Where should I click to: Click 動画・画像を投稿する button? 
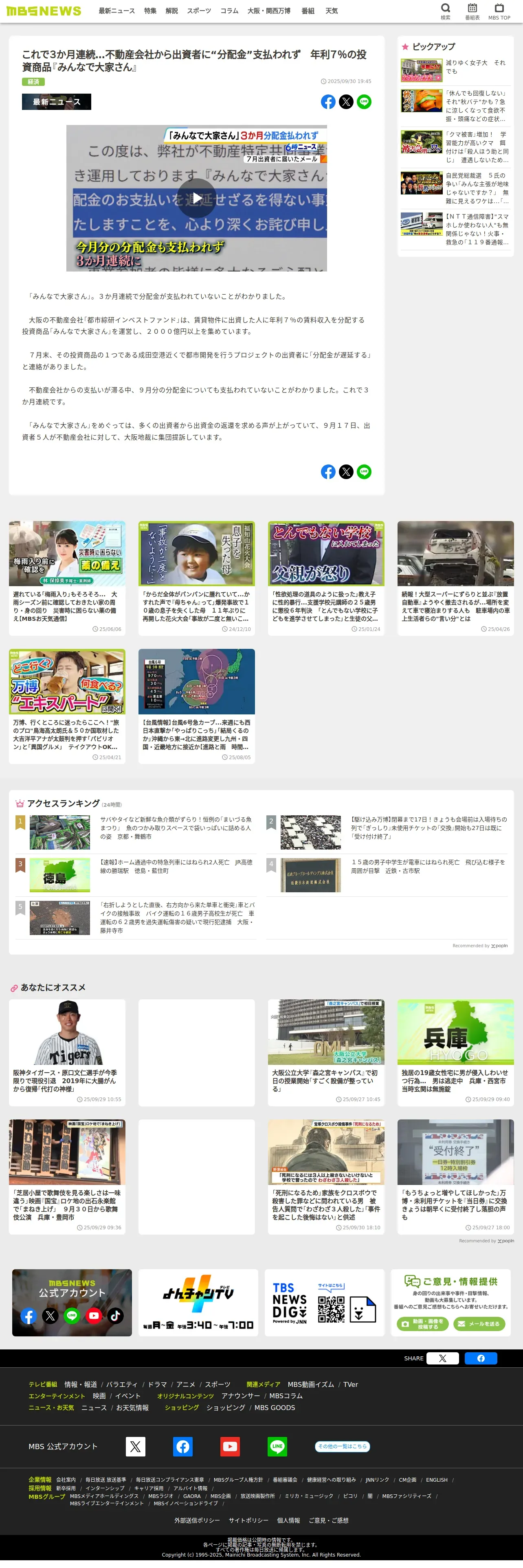click(x=422, y=1324)
